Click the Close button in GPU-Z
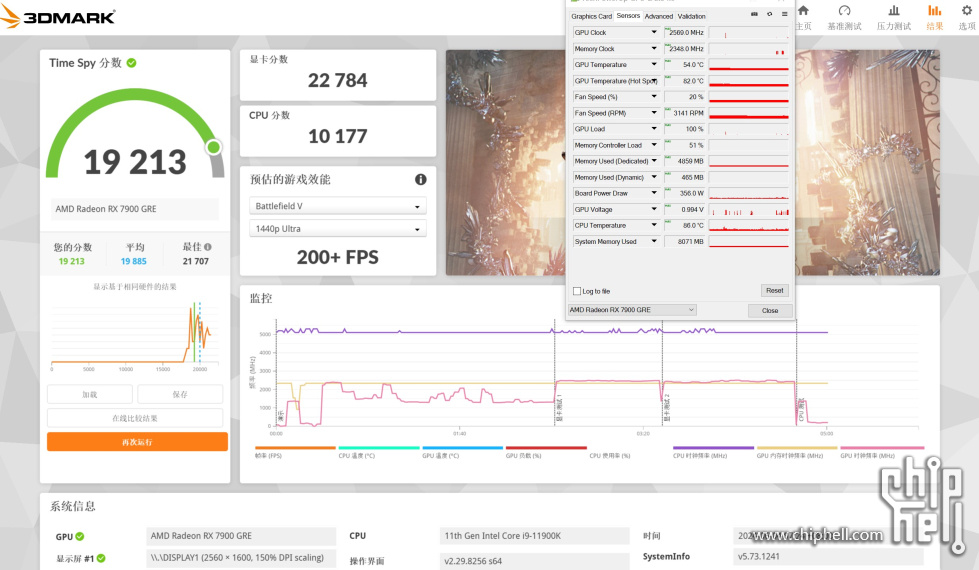The height and width of the screenshot is (570, 979). pyautogui.click(x=770, y=310)
